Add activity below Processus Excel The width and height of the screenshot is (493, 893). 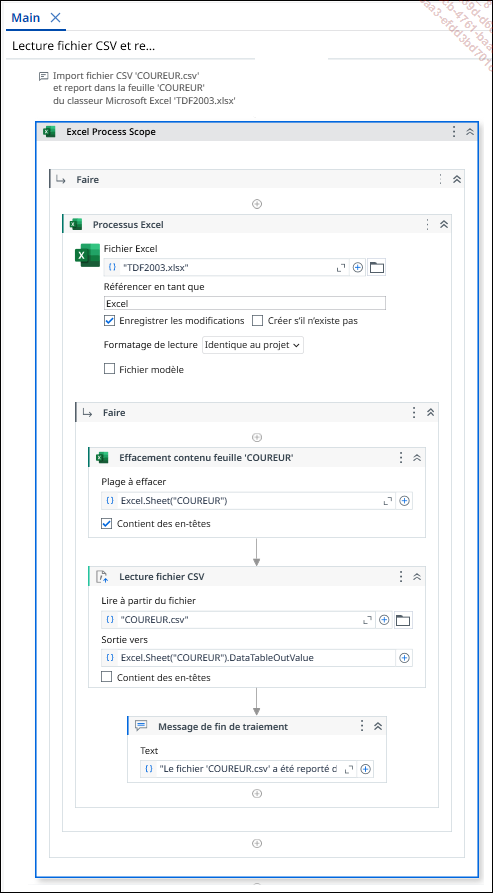point(257,843)
